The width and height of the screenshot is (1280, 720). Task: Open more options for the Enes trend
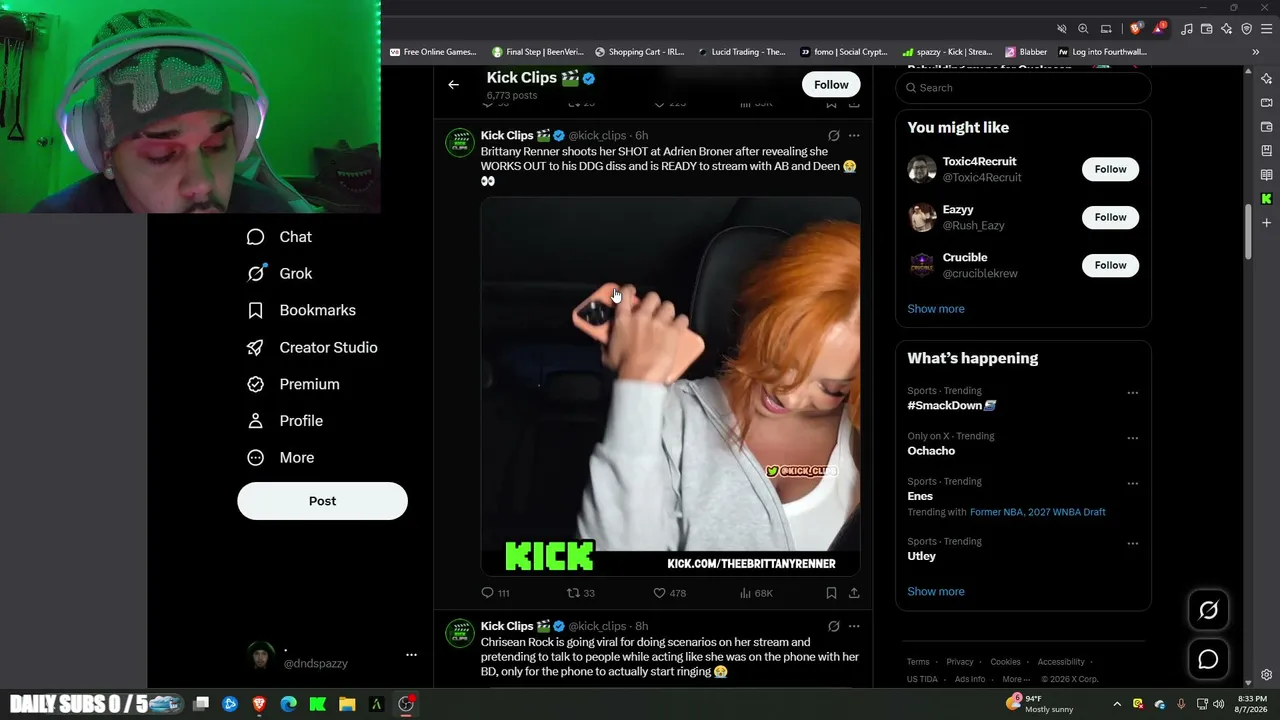pos(1132,483)
